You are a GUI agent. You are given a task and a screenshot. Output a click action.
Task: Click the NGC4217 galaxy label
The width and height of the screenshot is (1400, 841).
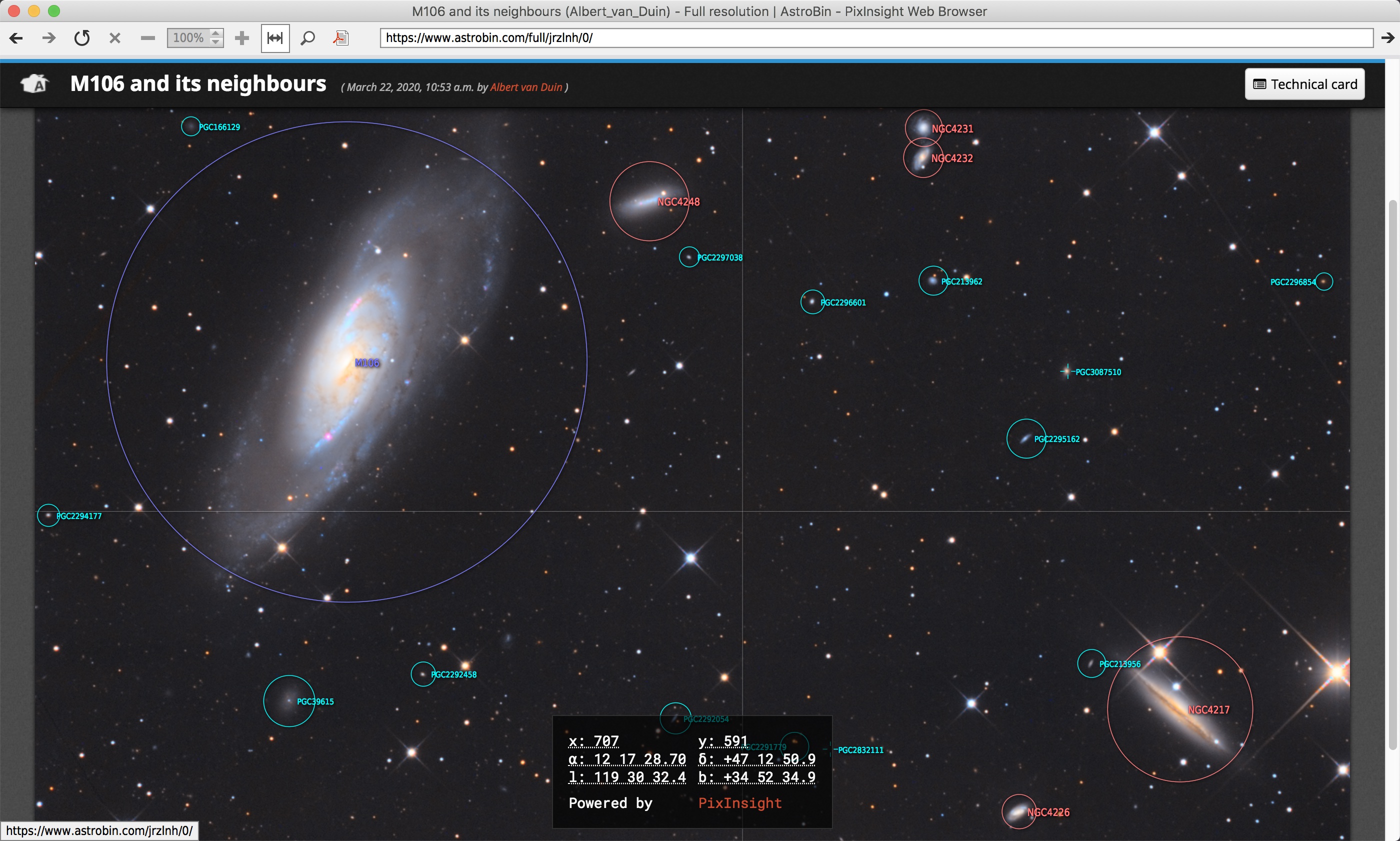(1208, 709)
